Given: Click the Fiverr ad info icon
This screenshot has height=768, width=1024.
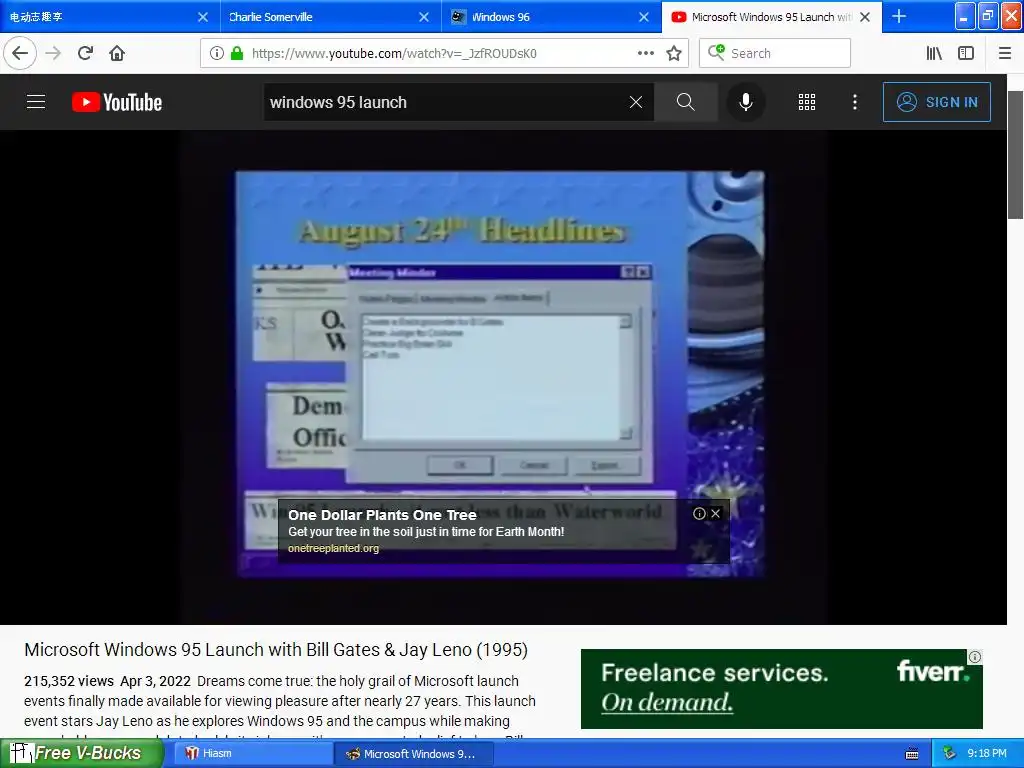Looking at the screenshot, I should point(974,657).
